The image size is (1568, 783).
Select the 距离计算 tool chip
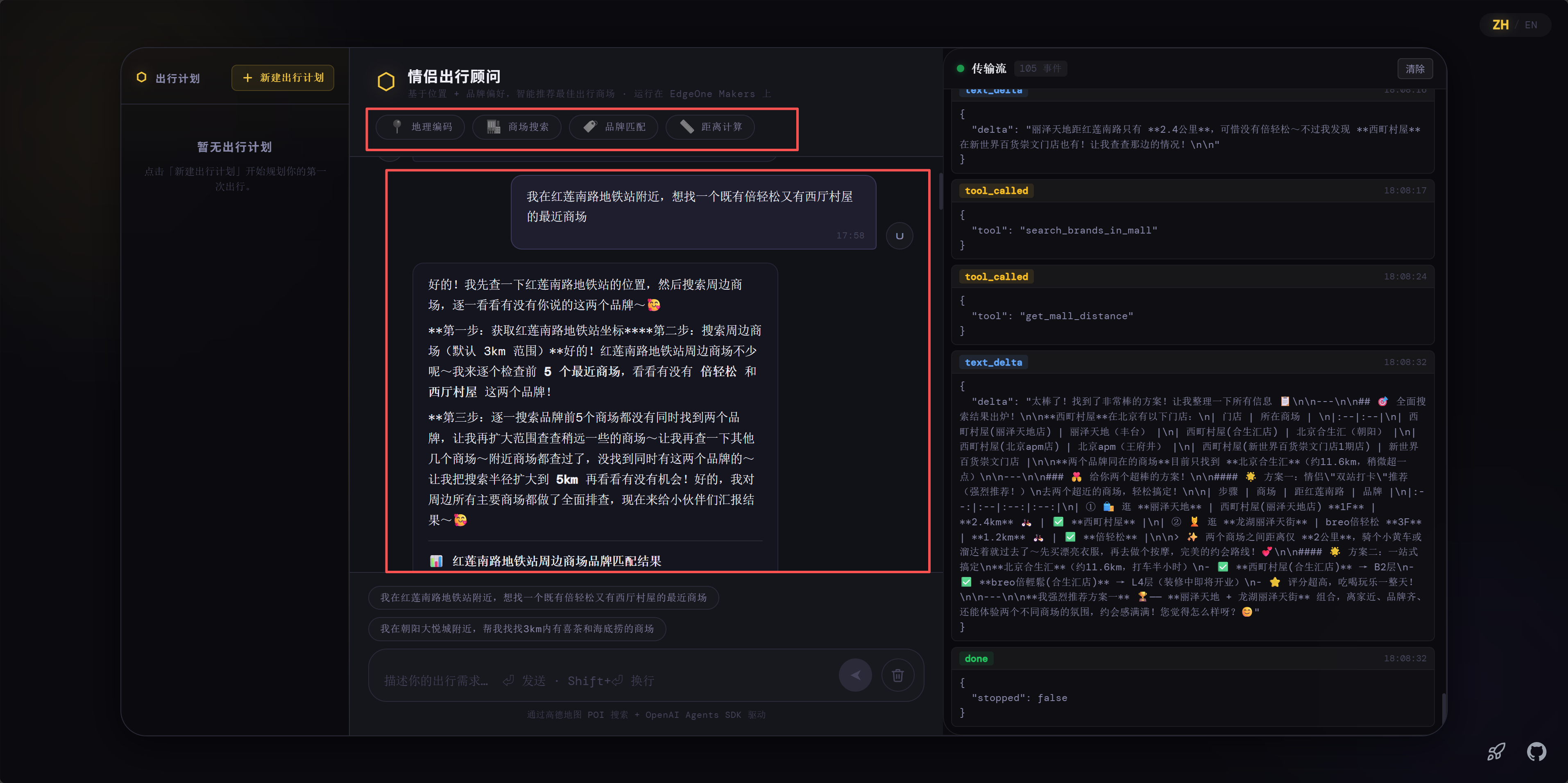click(710, 127)
